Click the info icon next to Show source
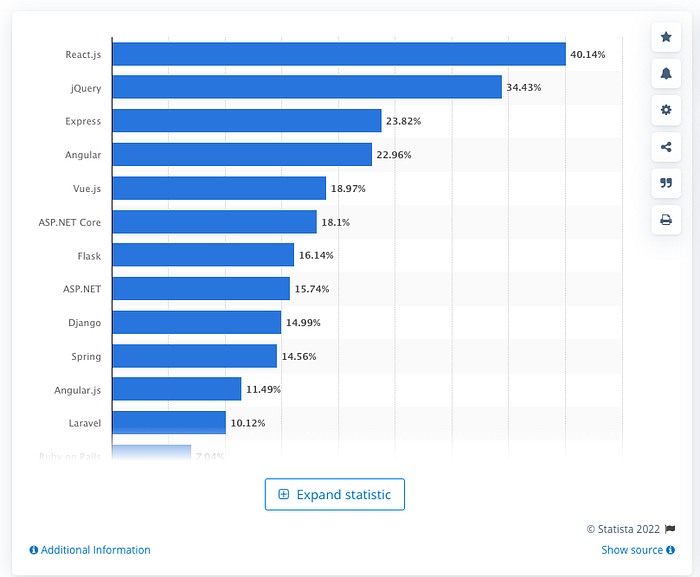This screenshot has height=577, width=700. [x=670, y=550]
